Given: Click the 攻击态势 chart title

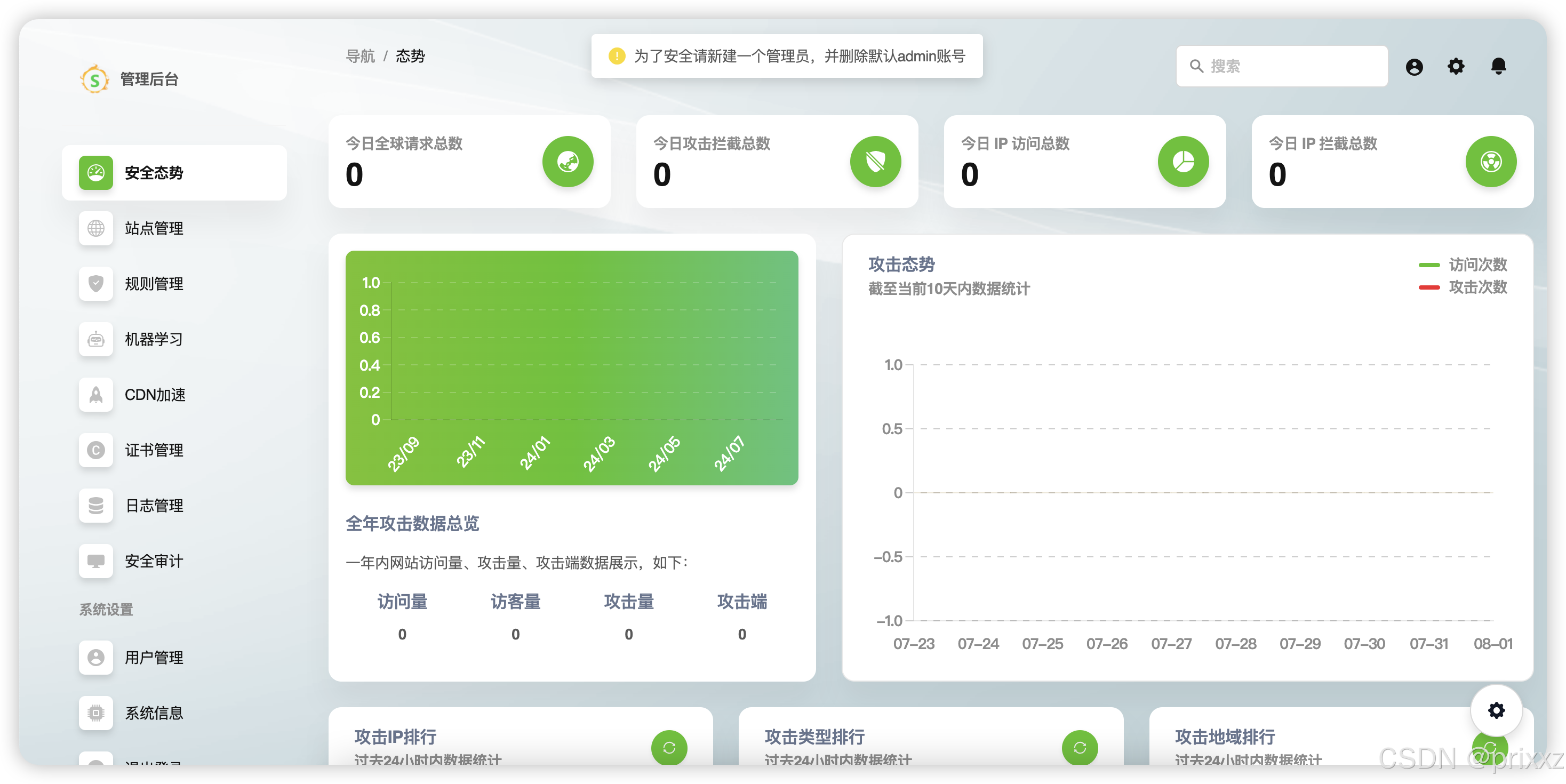Looking at the screenshot, I should coord(901,265).
